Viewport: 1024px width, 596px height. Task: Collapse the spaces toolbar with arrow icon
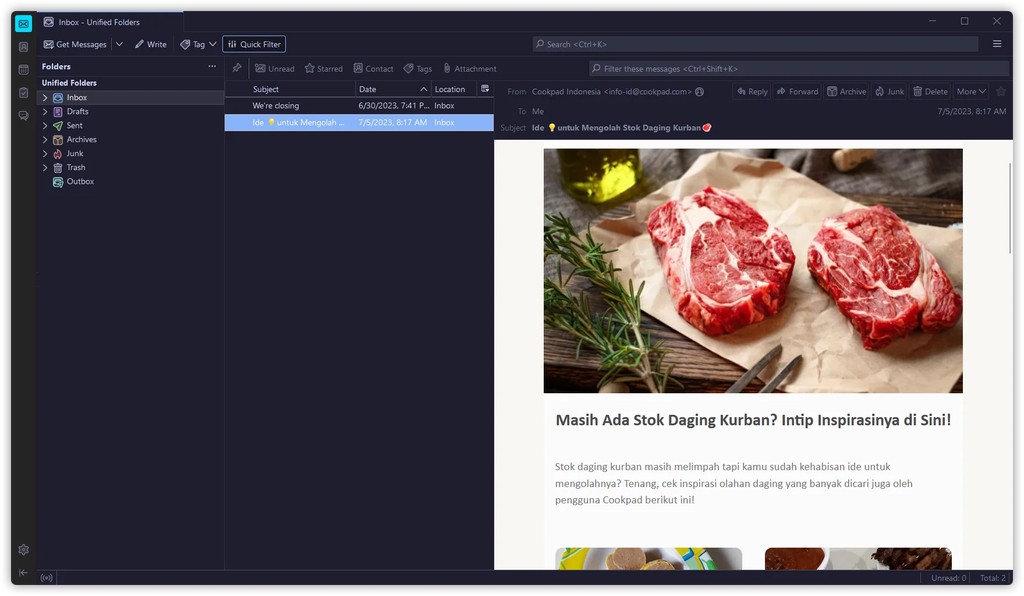pos(23,572)
